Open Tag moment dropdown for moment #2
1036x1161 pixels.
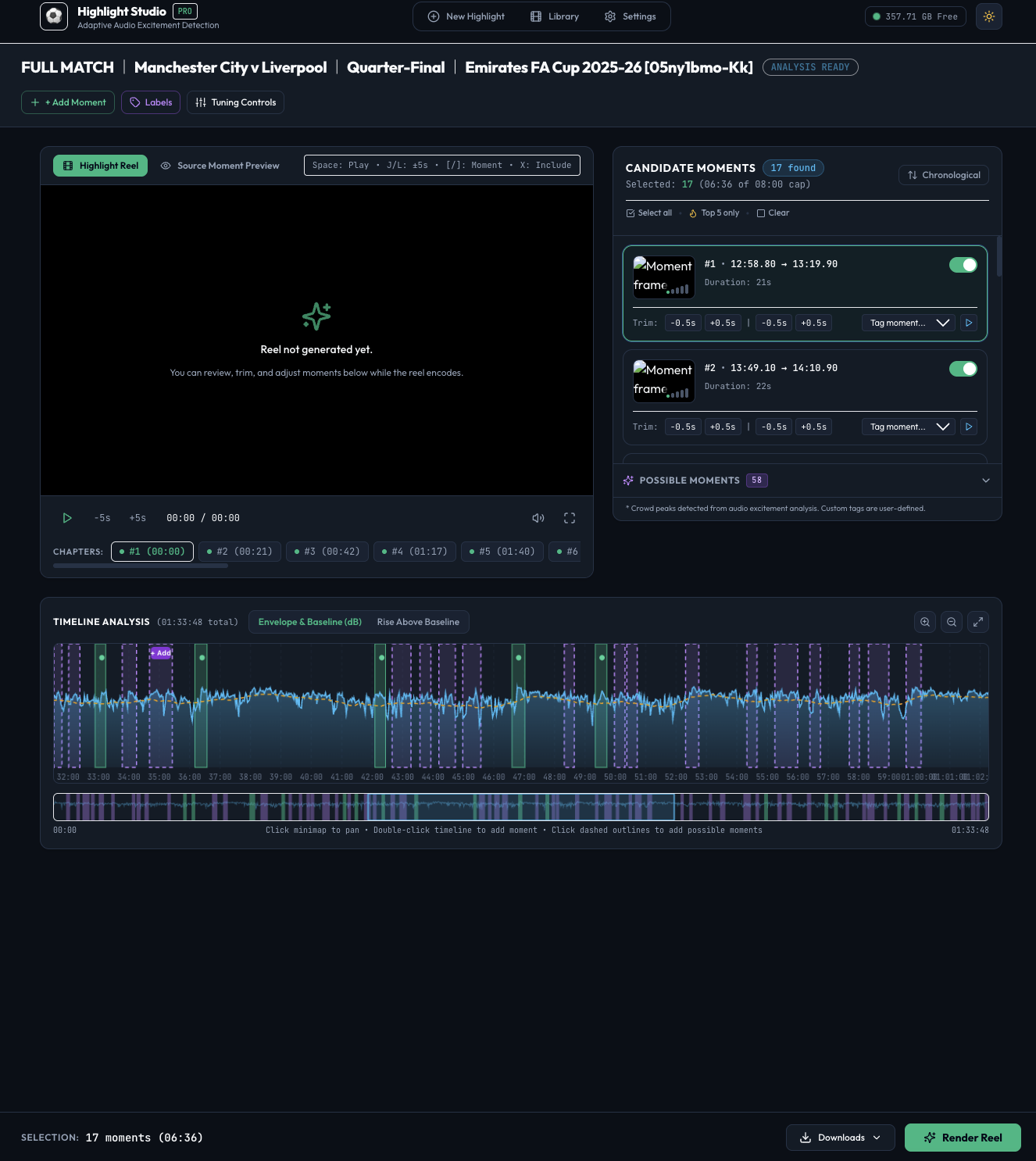point(908,427)
